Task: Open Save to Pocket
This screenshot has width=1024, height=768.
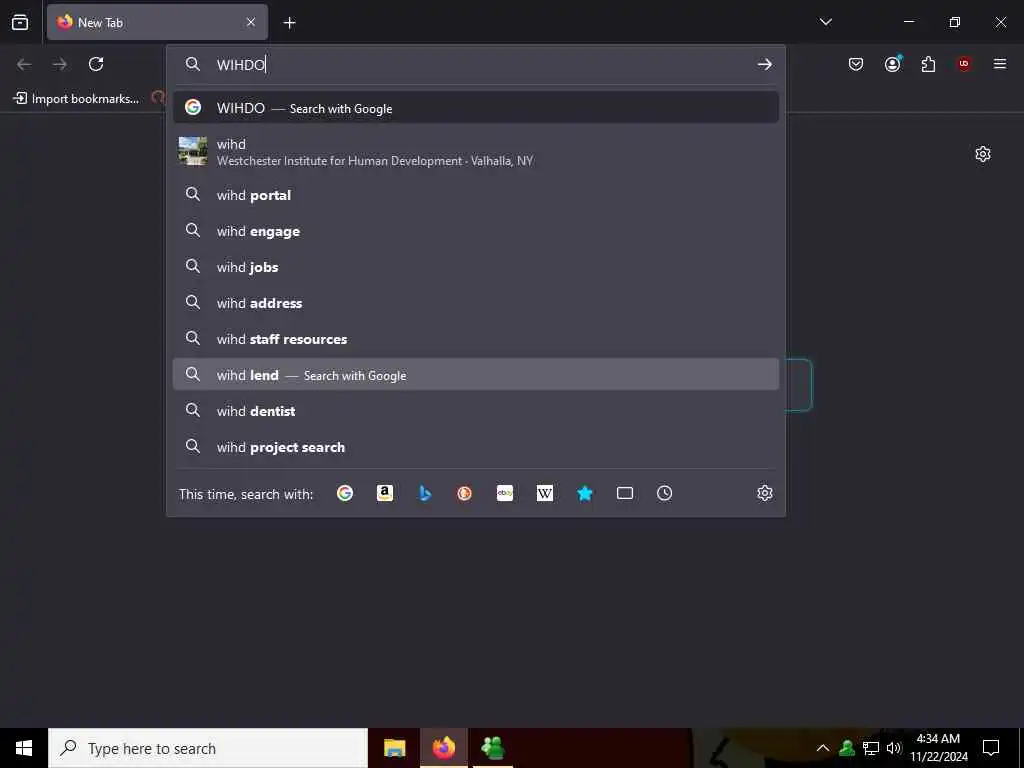Action: (x=856, y=64)
